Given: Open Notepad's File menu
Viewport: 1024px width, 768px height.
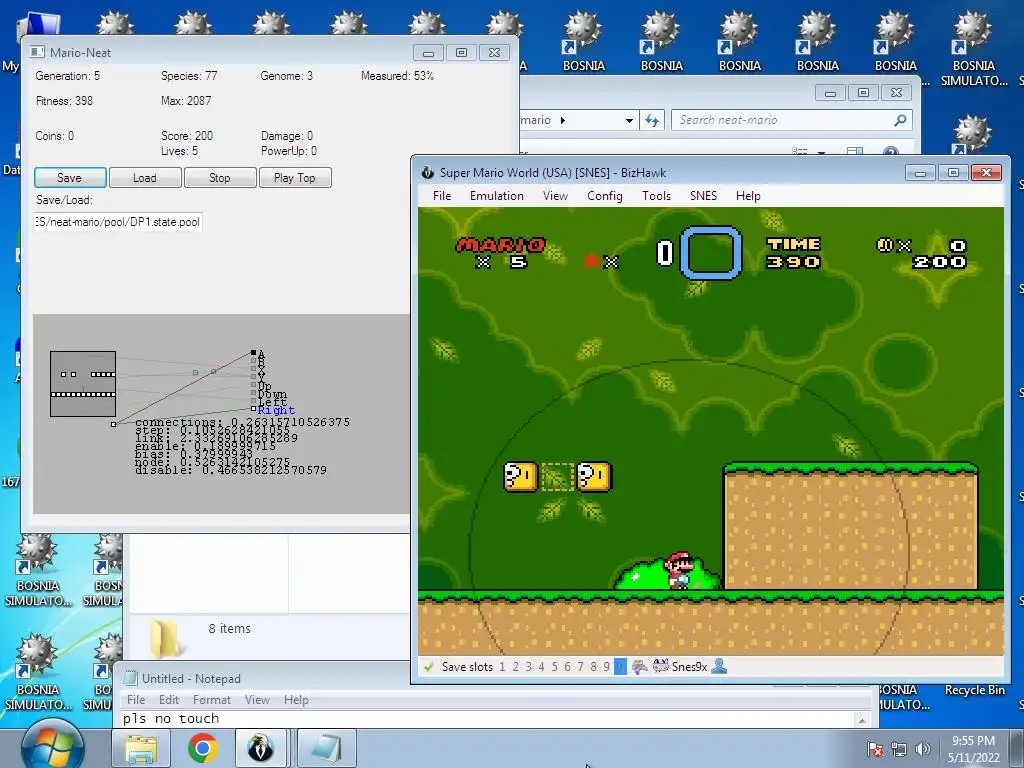Looking at the screenshot, I should tap(136, 699).
